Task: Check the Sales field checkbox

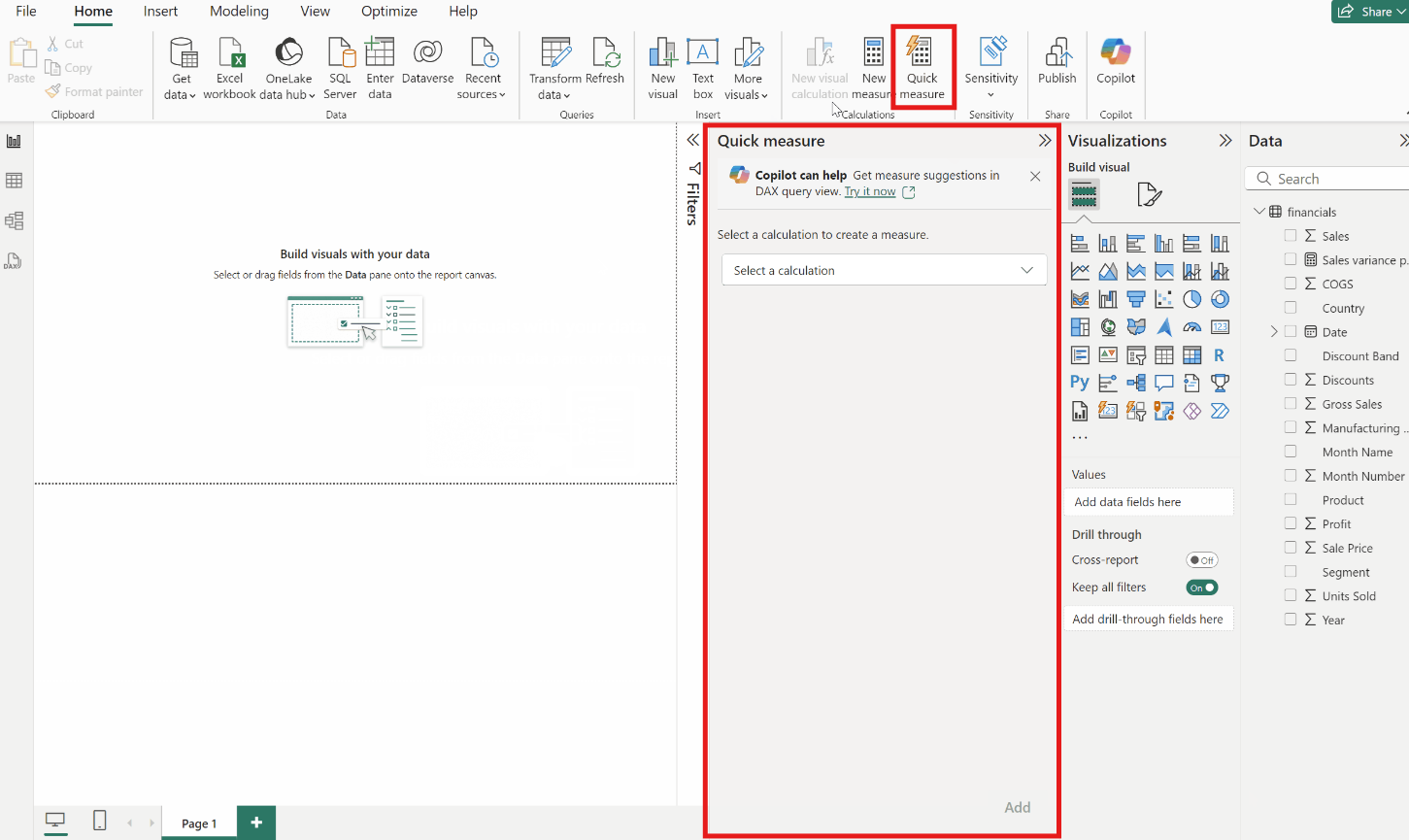Action: pyautogui.click(x=1291, y=236)
